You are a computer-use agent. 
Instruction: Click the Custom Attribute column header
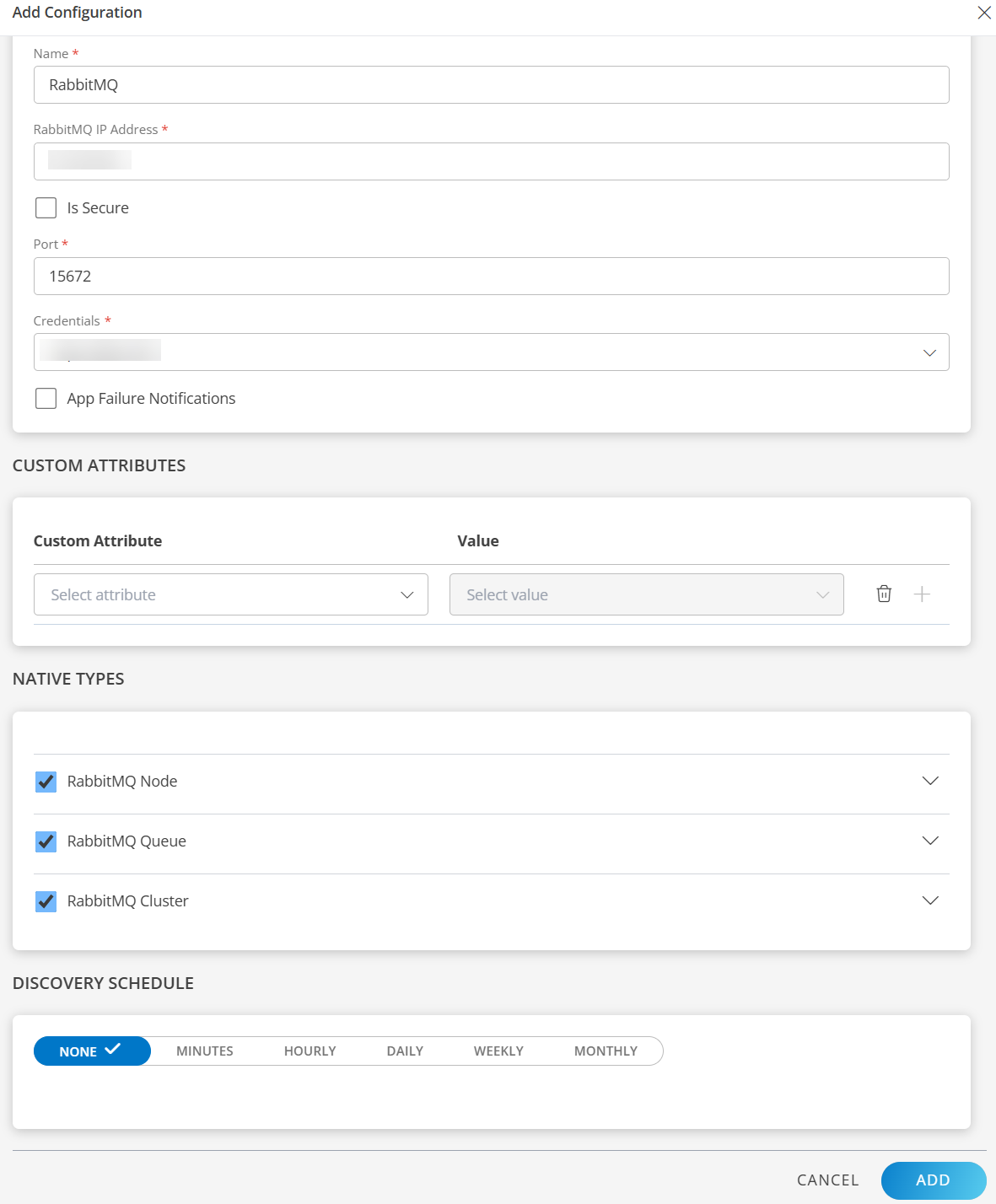tap(98, 541)
